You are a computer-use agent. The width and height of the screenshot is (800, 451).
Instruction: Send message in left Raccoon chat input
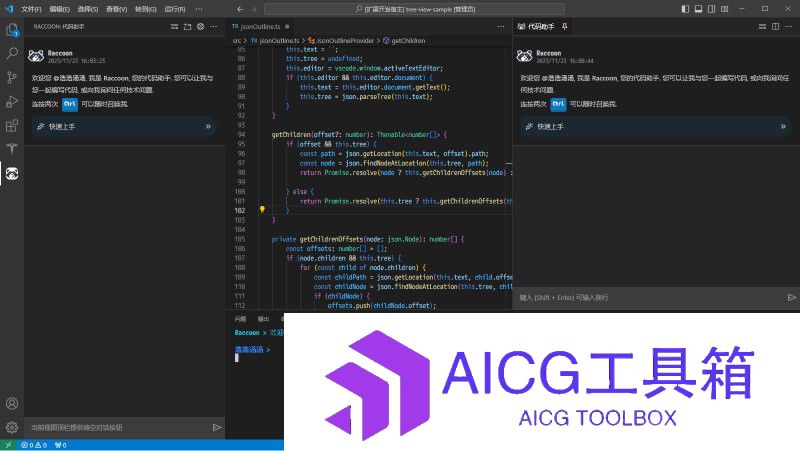(x=217, y=428)
